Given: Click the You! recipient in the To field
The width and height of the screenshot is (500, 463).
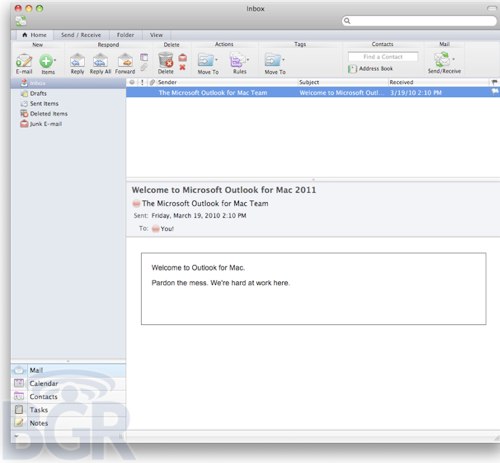Looking at the screenshot, I should [167, 229].
